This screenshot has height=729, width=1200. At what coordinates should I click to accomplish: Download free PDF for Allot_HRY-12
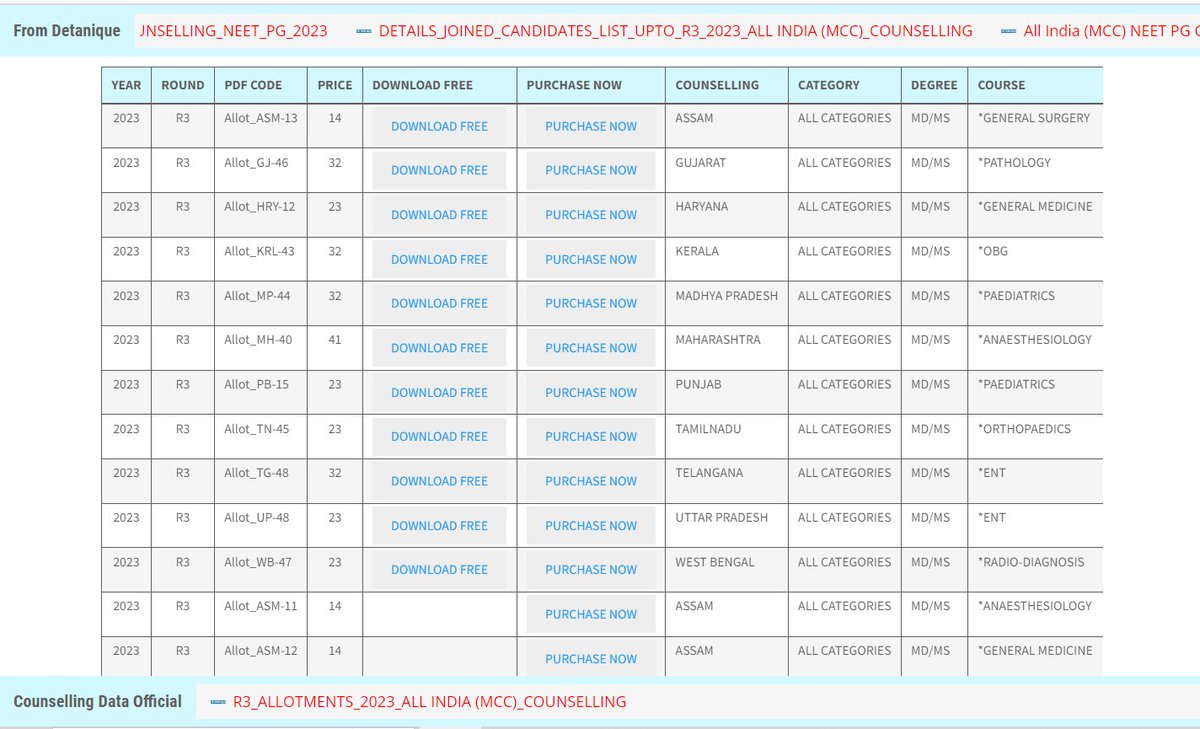click(x=439, y=215)
